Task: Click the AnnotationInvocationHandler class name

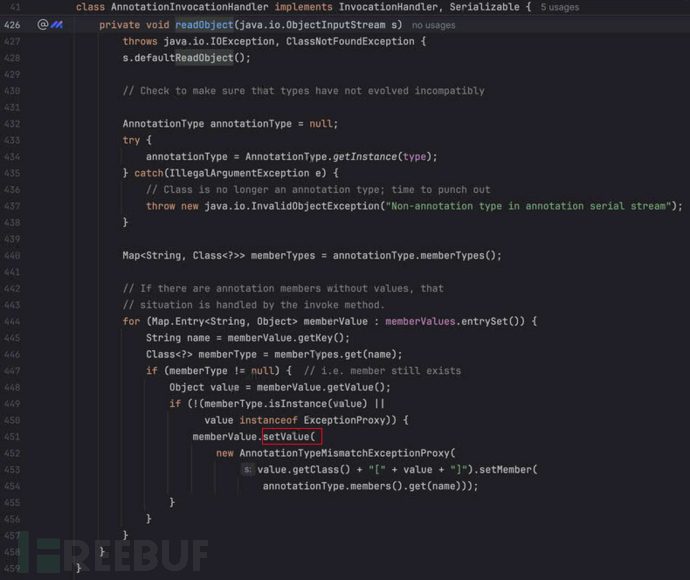Action: [190, 7]
